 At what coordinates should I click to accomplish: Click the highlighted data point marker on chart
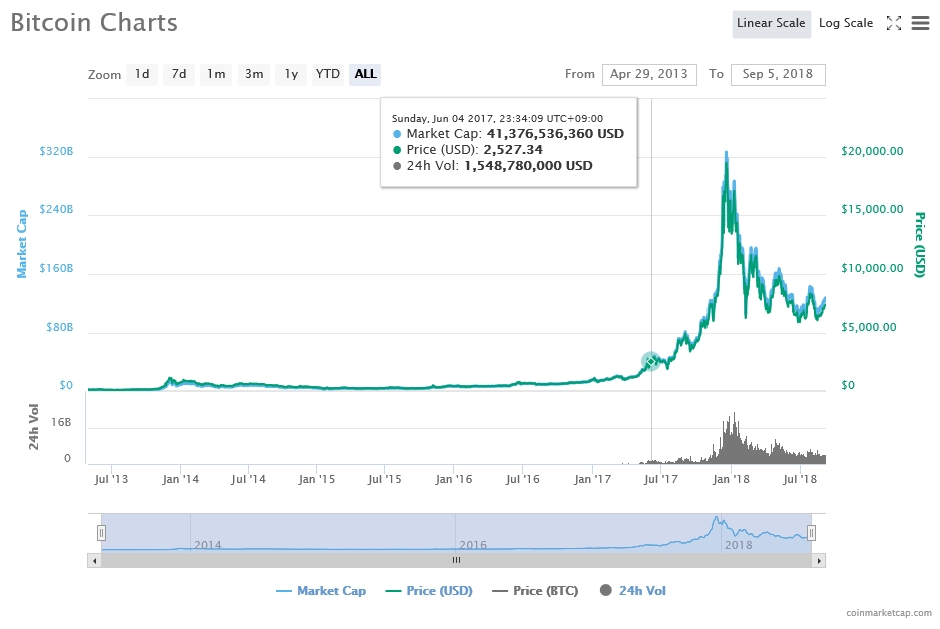(x=651, y=361)
